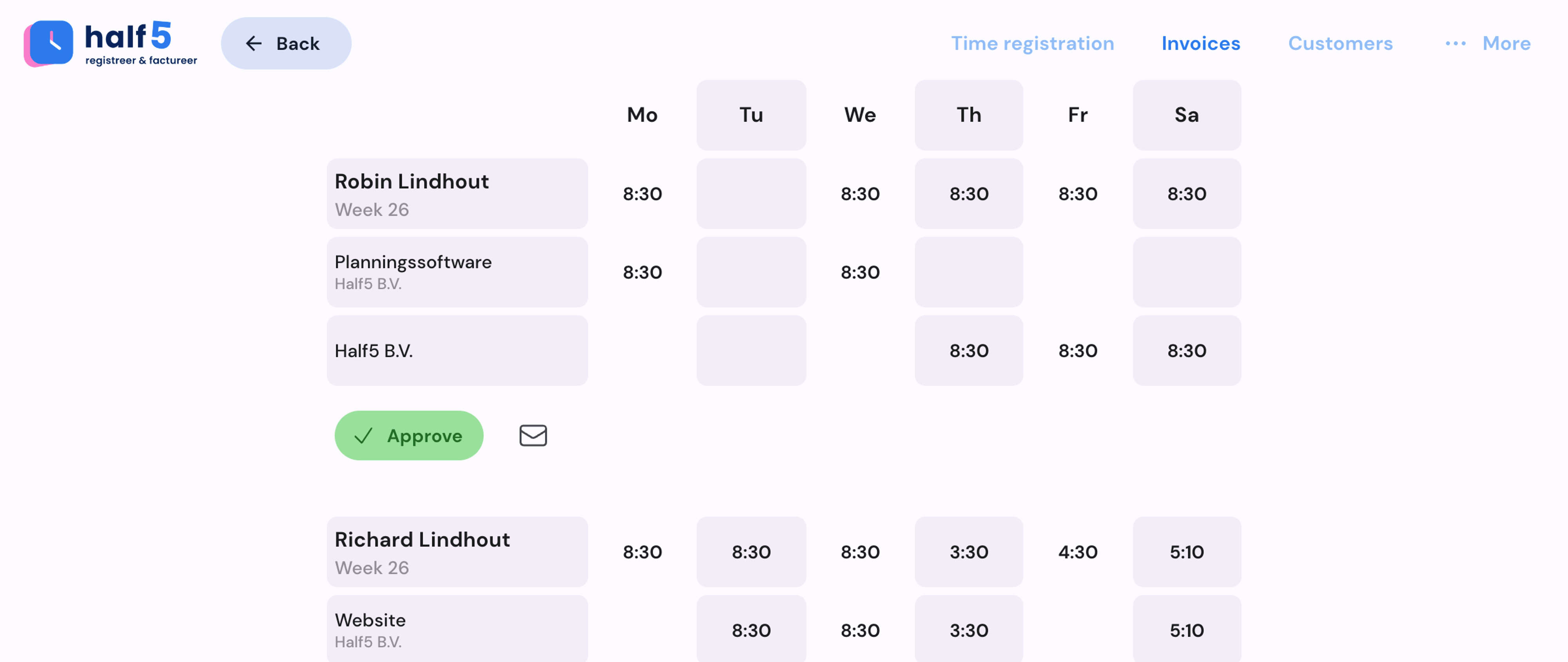Click Richard's Saturday 5:10 time entry
Viewport: 1568px width, 662px height.
[1186, 551]
